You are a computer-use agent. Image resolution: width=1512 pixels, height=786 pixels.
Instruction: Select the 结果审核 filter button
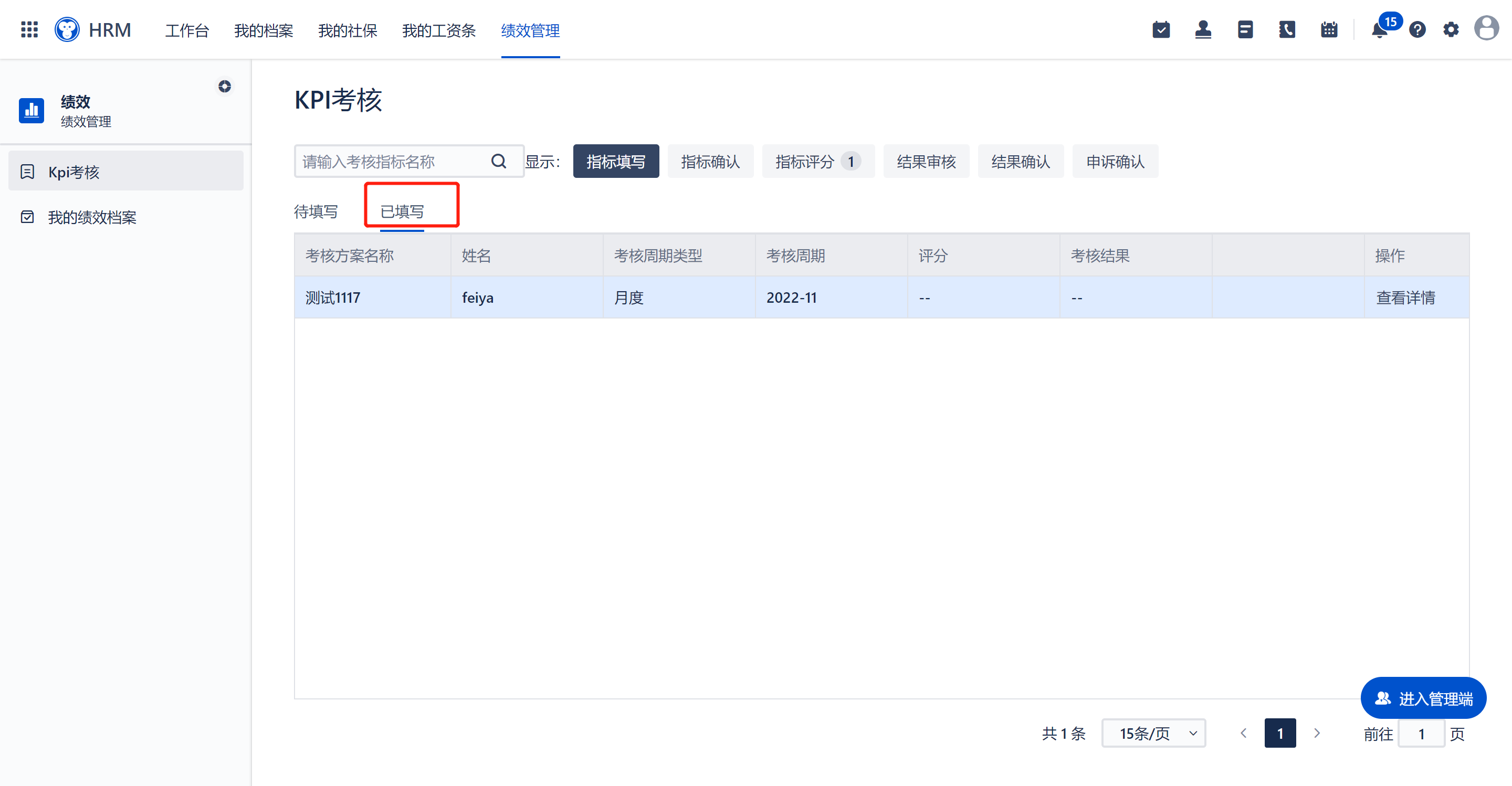tap(926, 161)
